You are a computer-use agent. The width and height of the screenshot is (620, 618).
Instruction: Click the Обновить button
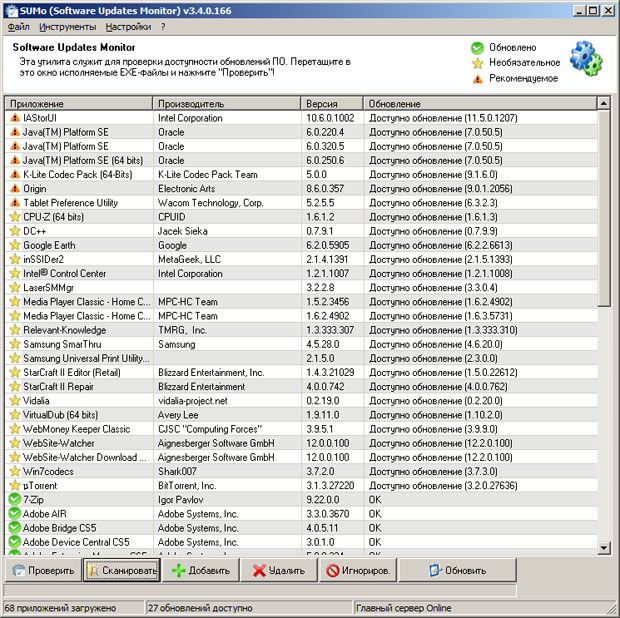pos(457,570)
